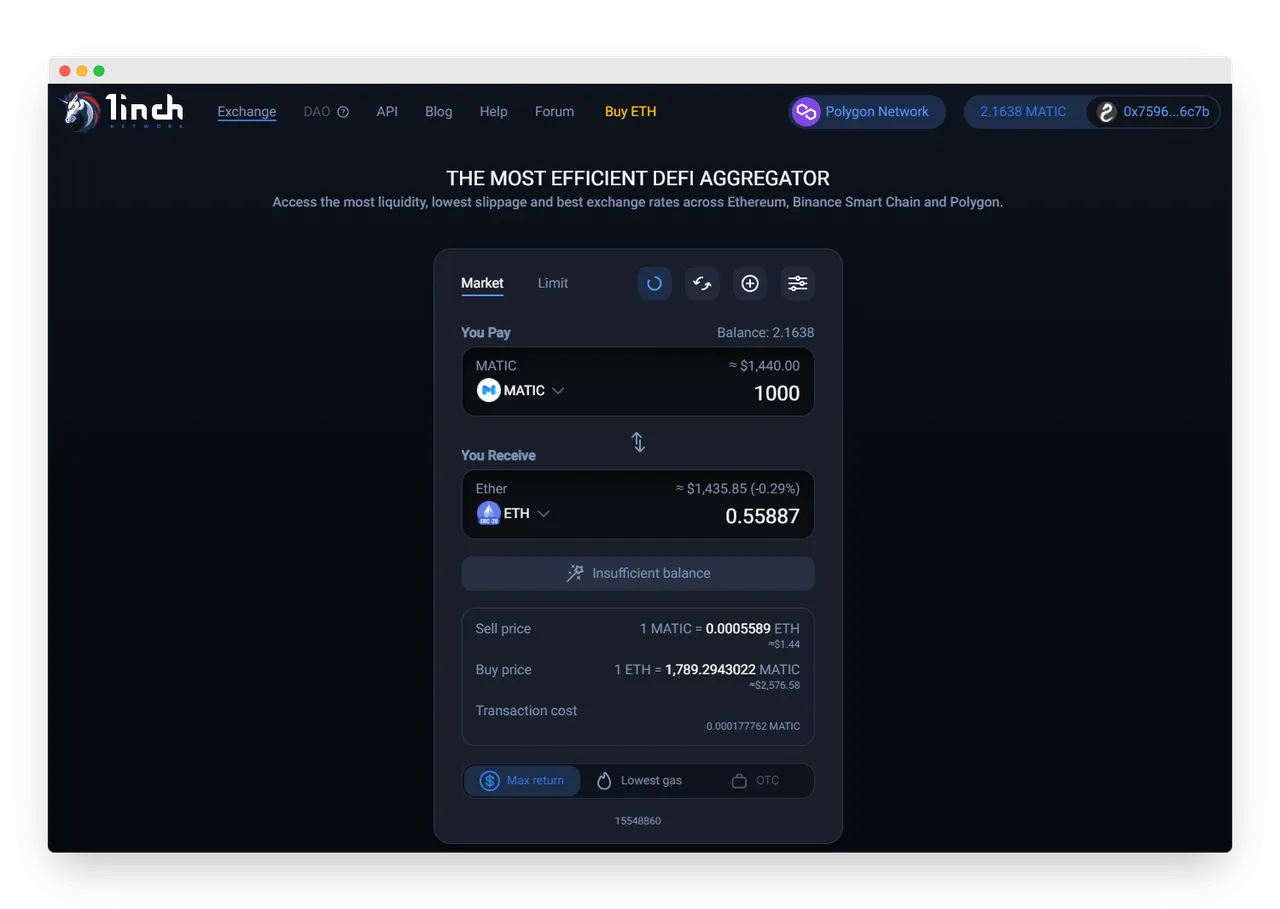
Task: Click the Ether token name label
Action: click(x=491, y=489)
